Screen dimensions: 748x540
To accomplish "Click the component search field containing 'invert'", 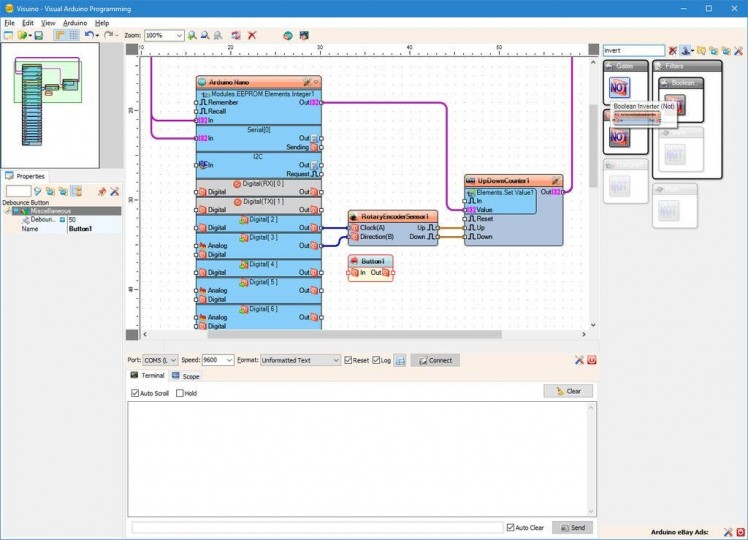I will pos(633,50).
